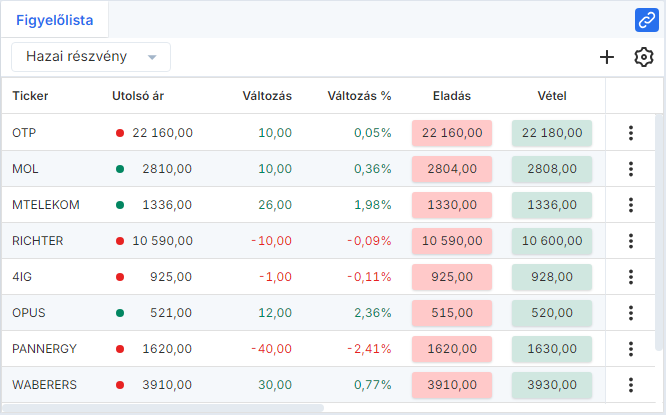Click OPUS last price 521,00

coord(171,313)
